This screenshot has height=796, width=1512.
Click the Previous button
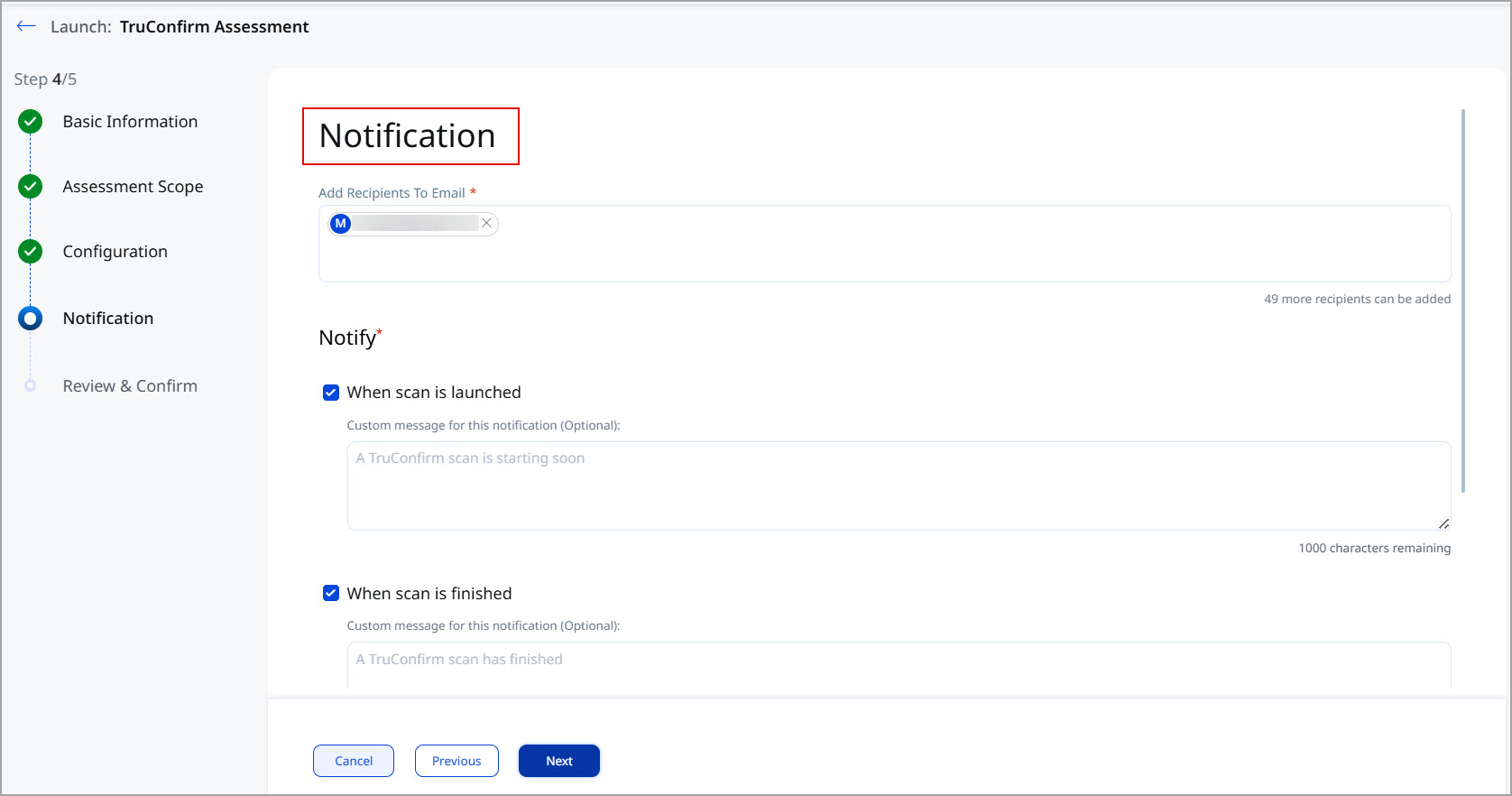tap(456, 761)
